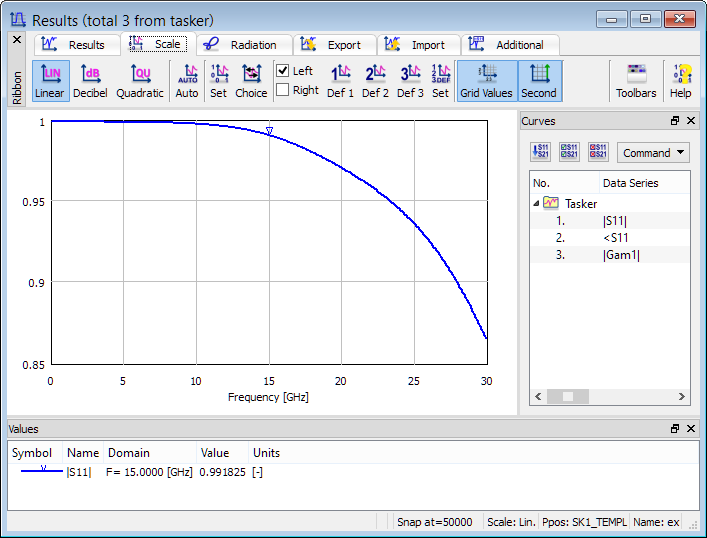Select the Linear scale icon

pyautogui.click(x=49, y=80)
